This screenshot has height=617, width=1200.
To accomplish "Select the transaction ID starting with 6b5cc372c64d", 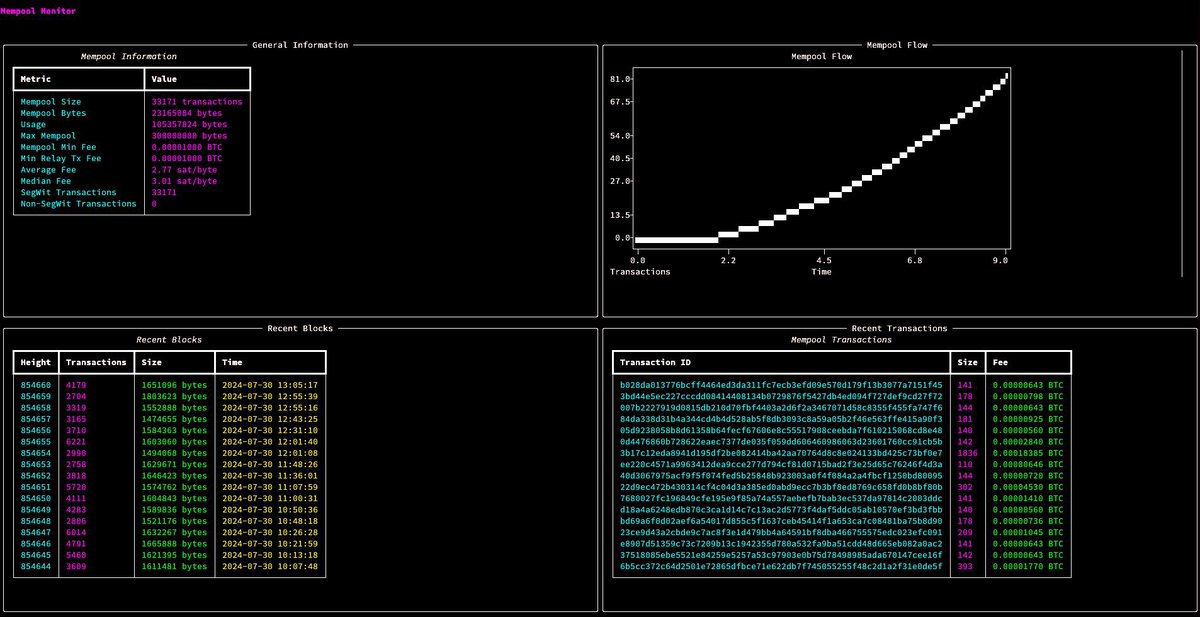I will [781, 566].
